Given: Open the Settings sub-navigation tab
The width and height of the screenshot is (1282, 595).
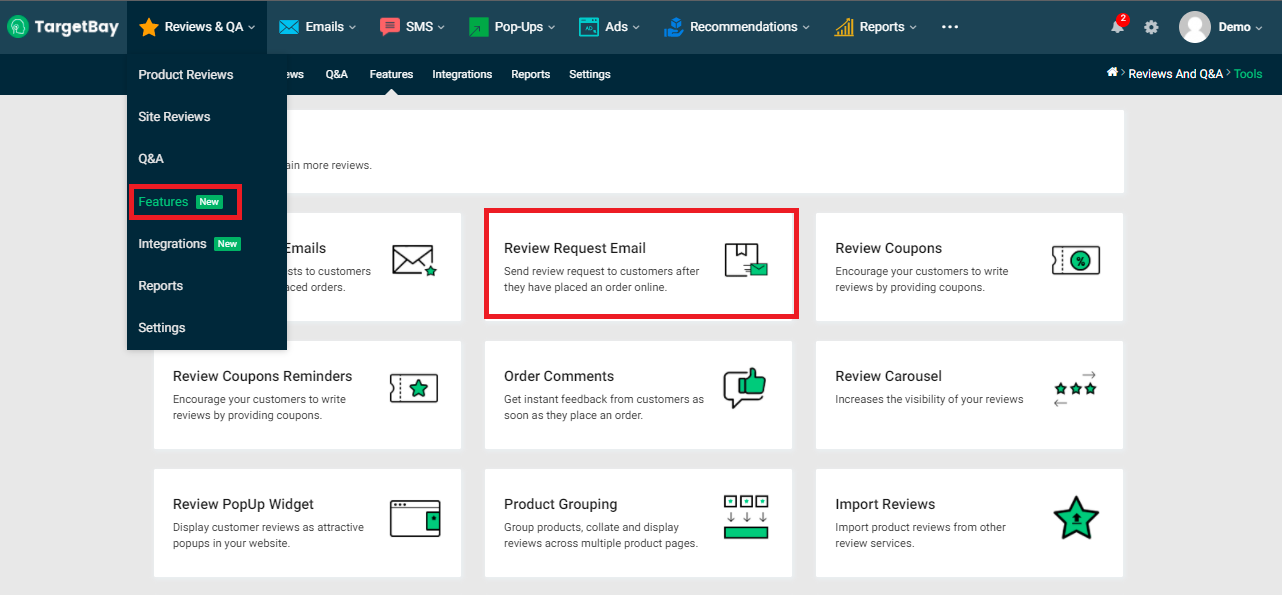Looking at the screenshot, I should coord(590,74).
